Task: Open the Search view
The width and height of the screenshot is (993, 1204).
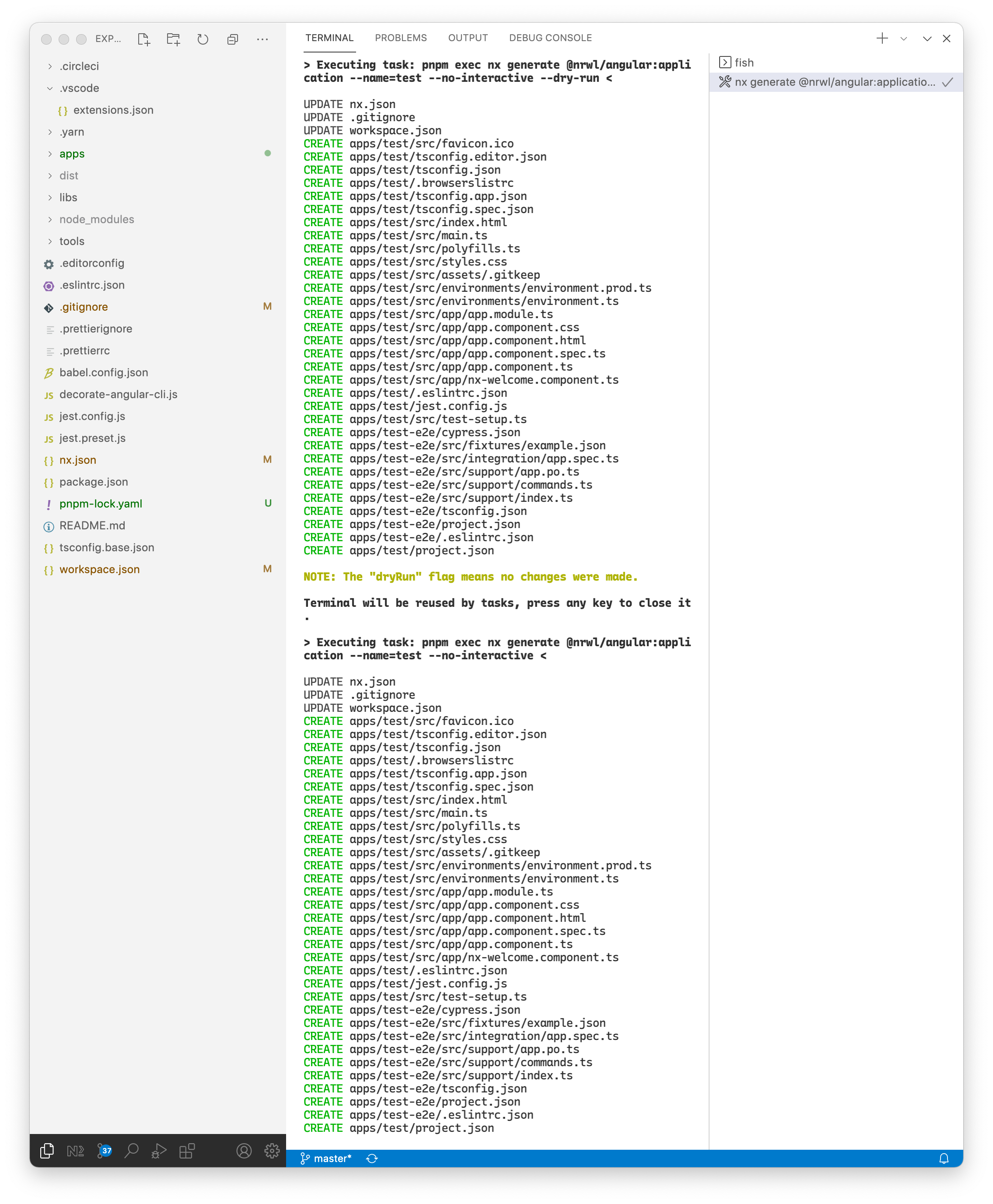Action: [132, 1151]
